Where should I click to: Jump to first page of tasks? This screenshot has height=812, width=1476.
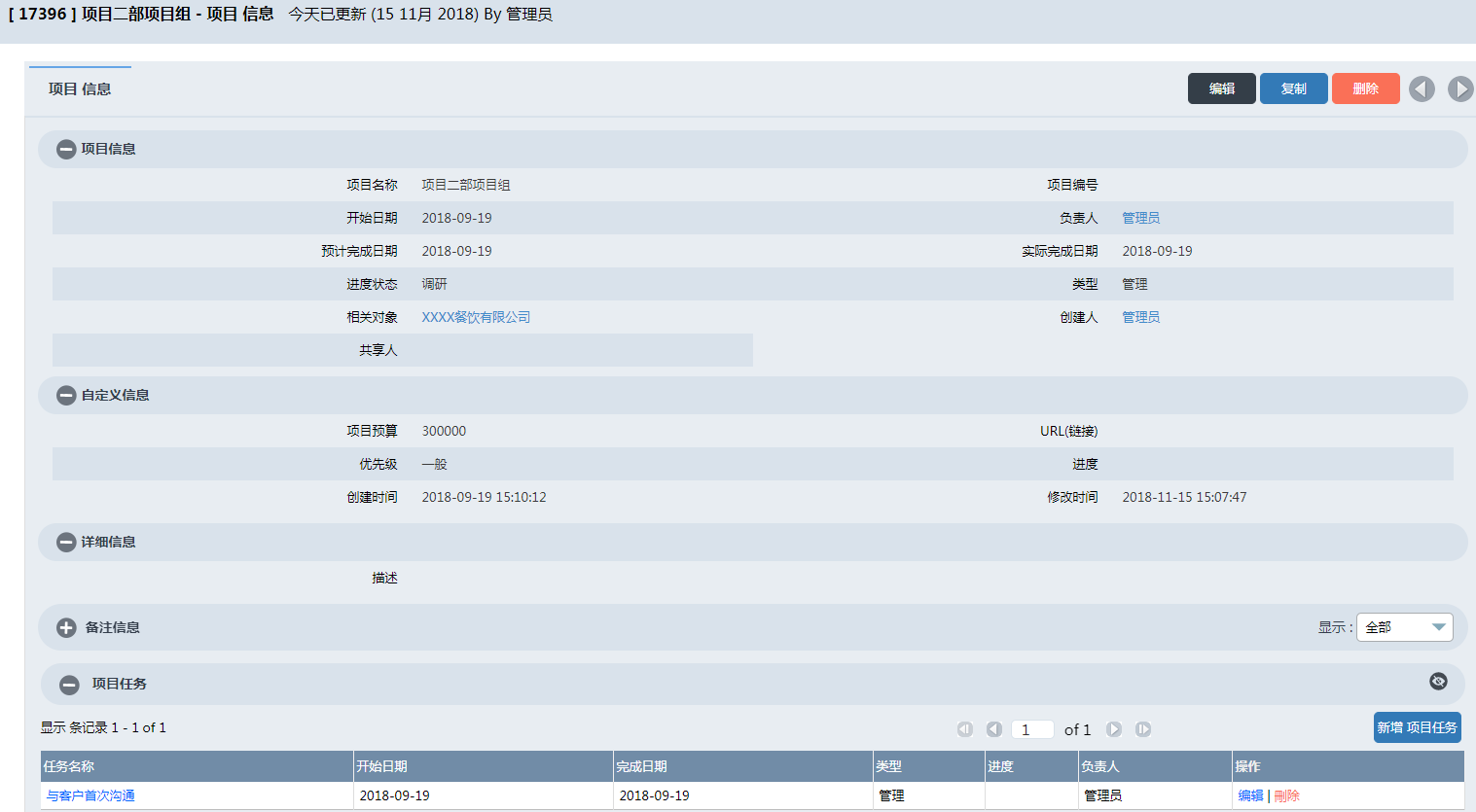(965, 729)
